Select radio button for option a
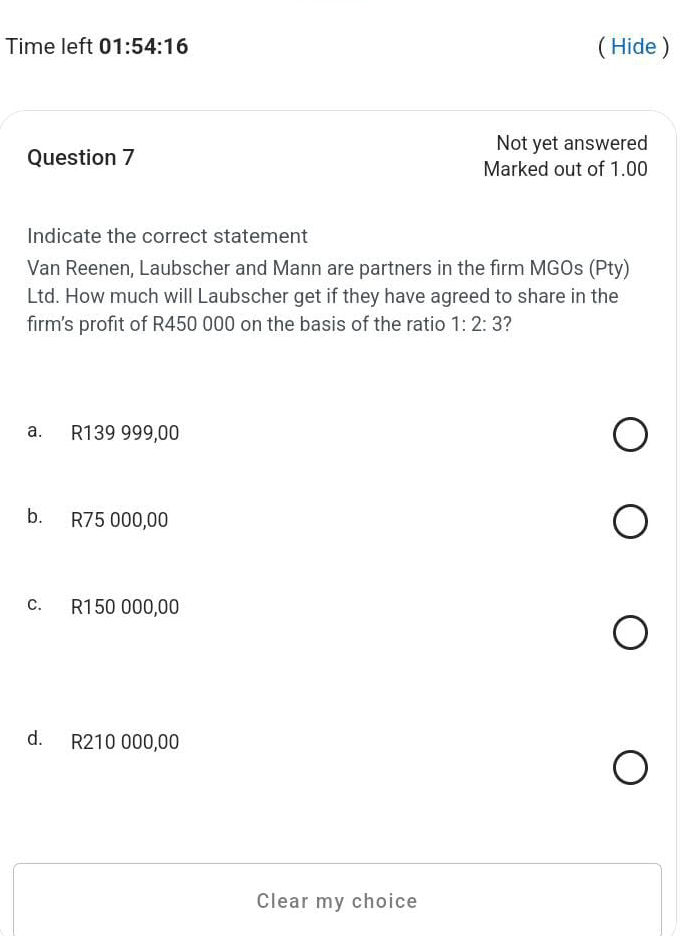693x936 pixels. click(630, 434)
